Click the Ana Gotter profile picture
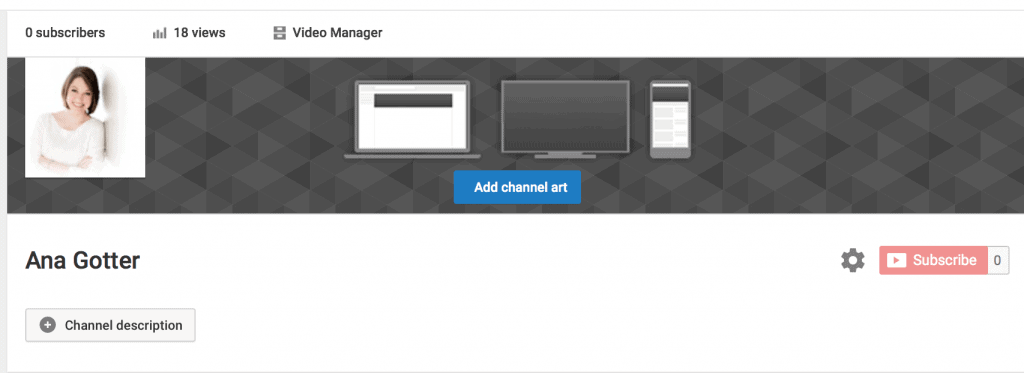The image size is (1024, 373). (x=85, y=117)
